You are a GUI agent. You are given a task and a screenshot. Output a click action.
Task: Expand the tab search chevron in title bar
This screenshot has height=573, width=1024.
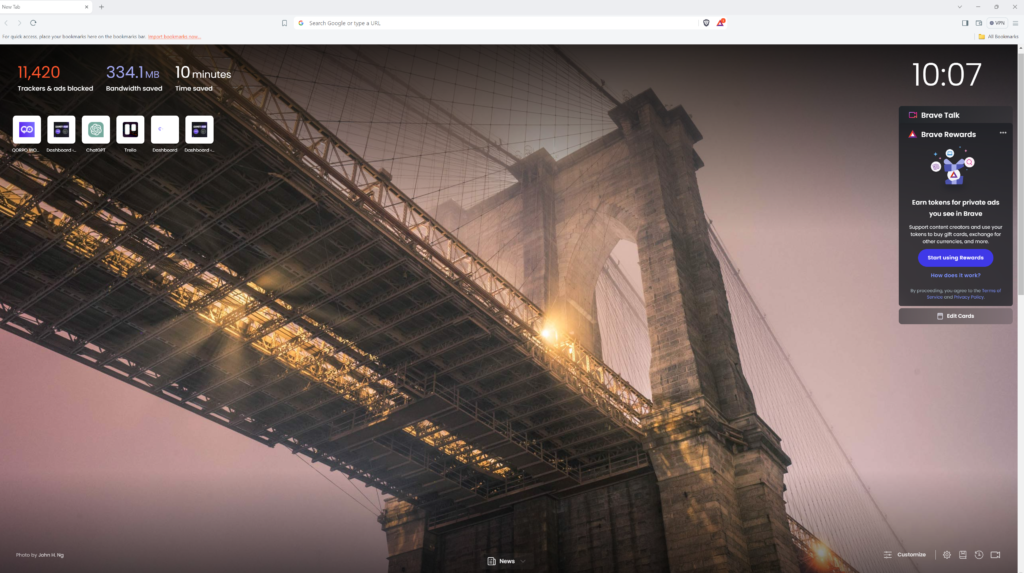coord(959,7)
